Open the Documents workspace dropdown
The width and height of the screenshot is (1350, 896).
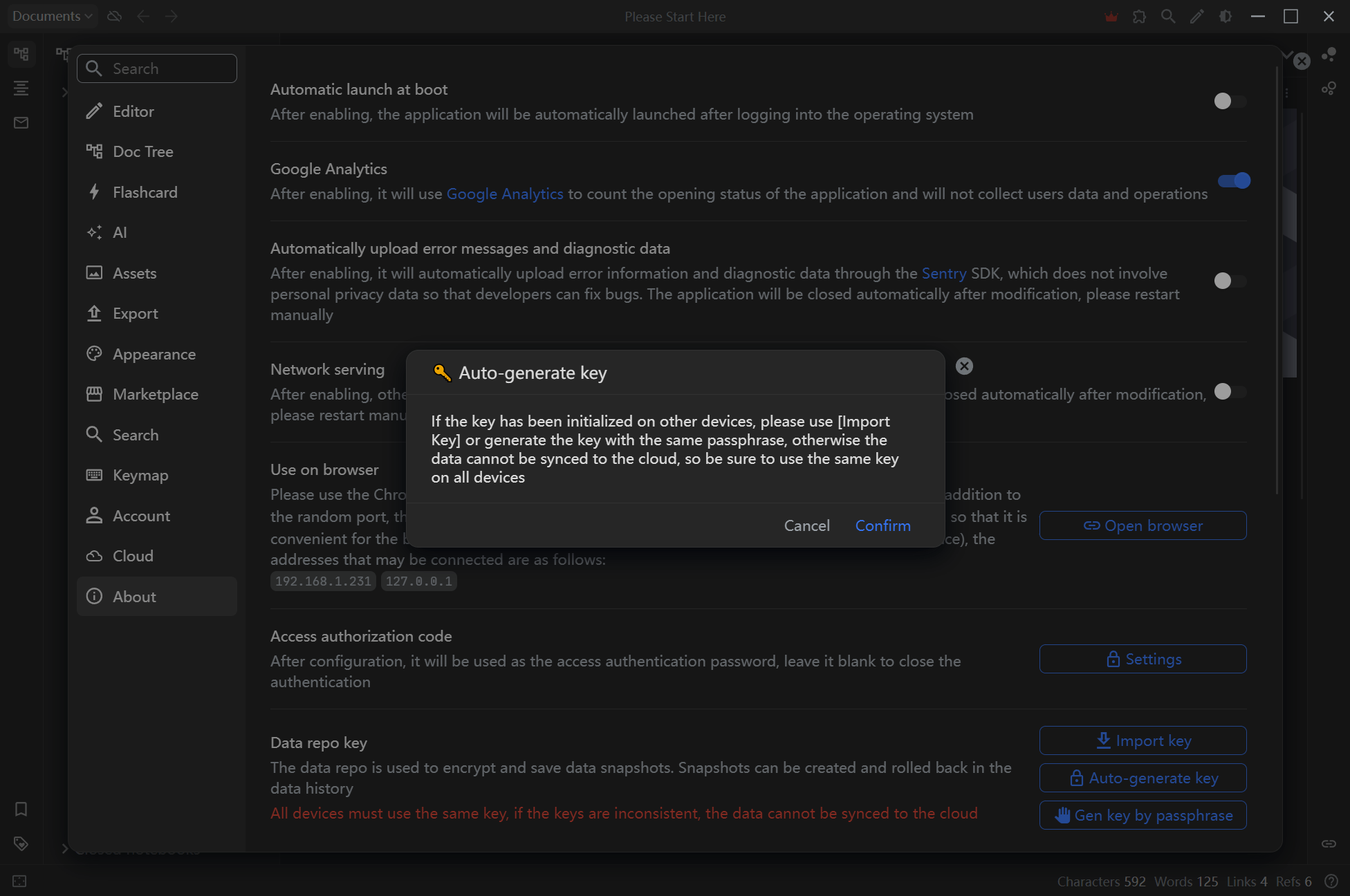pyautogui.click(x=52, y=16)
